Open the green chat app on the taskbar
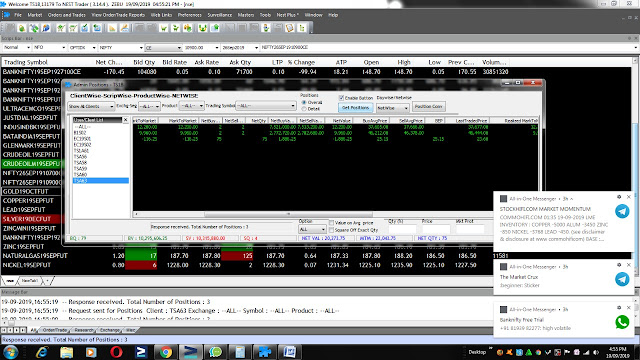The image size is (640, 360). coord(216,352)
